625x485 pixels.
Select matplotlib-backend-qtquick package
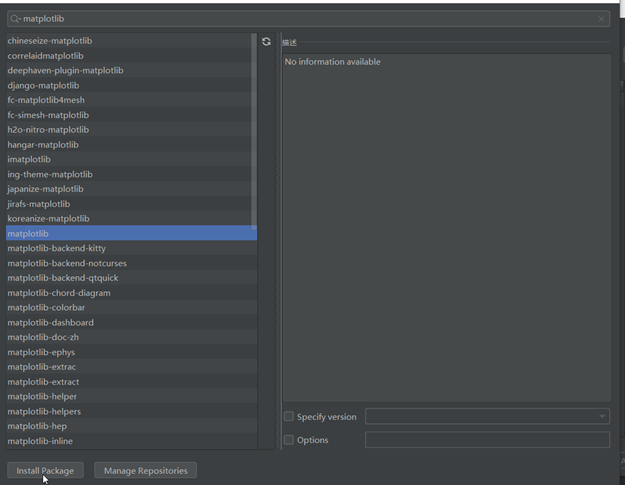click(x=132, y=278)
